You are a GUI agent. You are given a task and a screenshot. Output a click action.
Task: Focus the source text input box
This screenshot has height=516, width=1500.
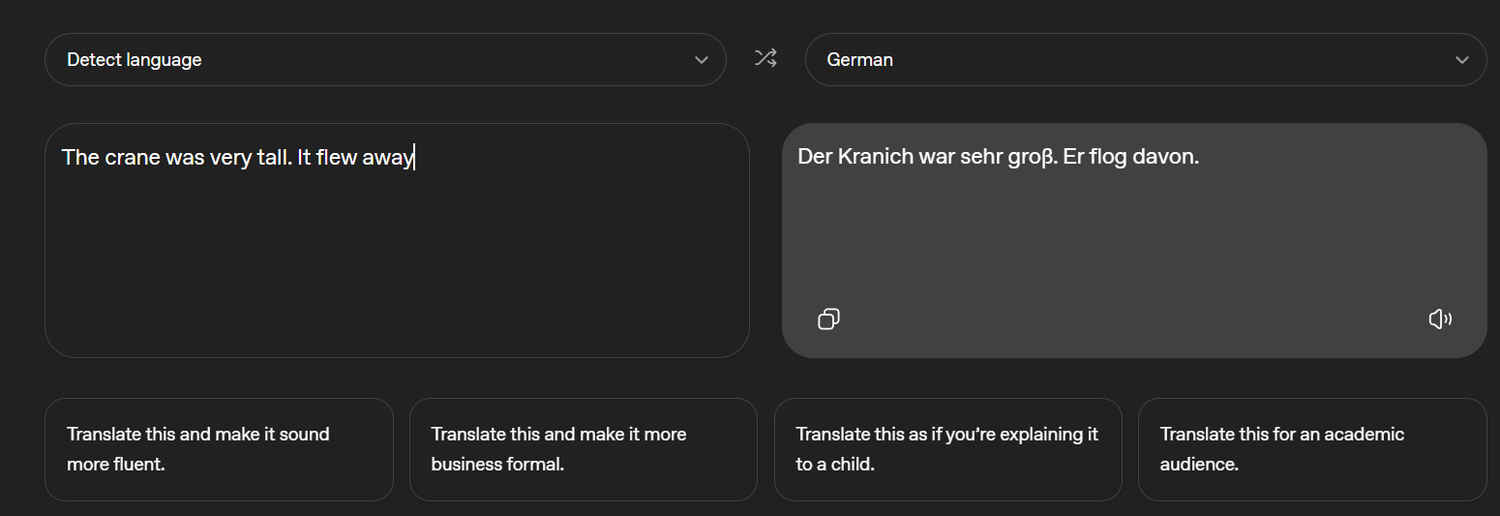[x=396, y=260]
